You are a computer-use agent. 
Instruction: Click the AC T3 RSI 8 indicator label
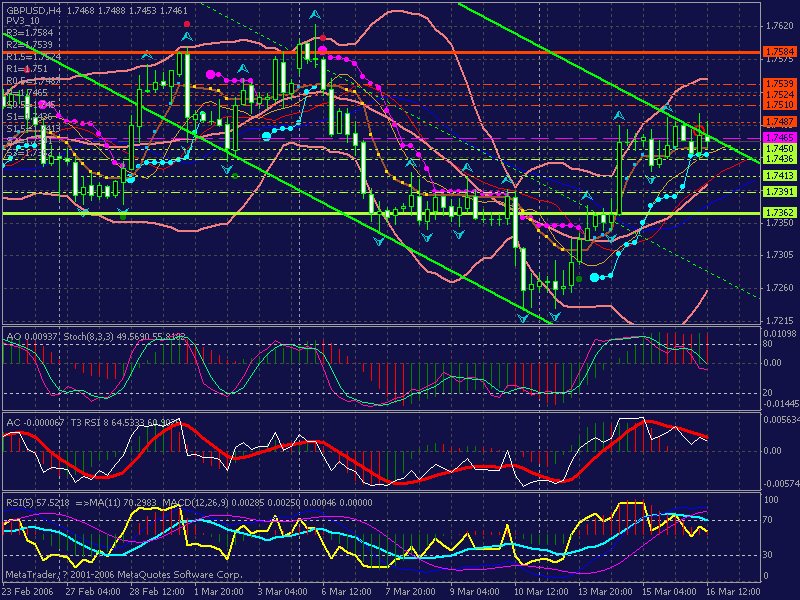93,422
